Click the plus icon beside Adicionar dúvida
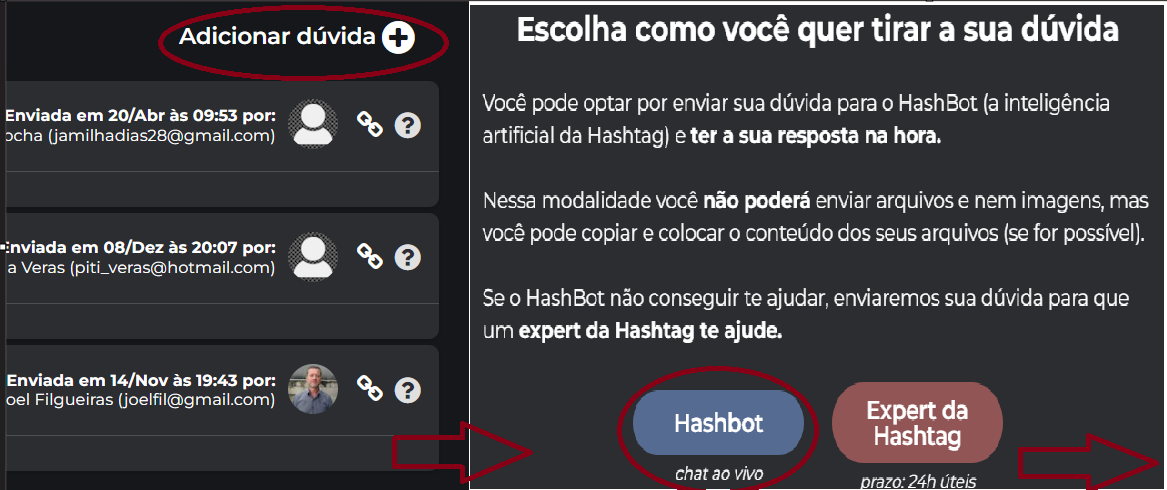Viewport: 1167px width, 490px height. (398, 38)
